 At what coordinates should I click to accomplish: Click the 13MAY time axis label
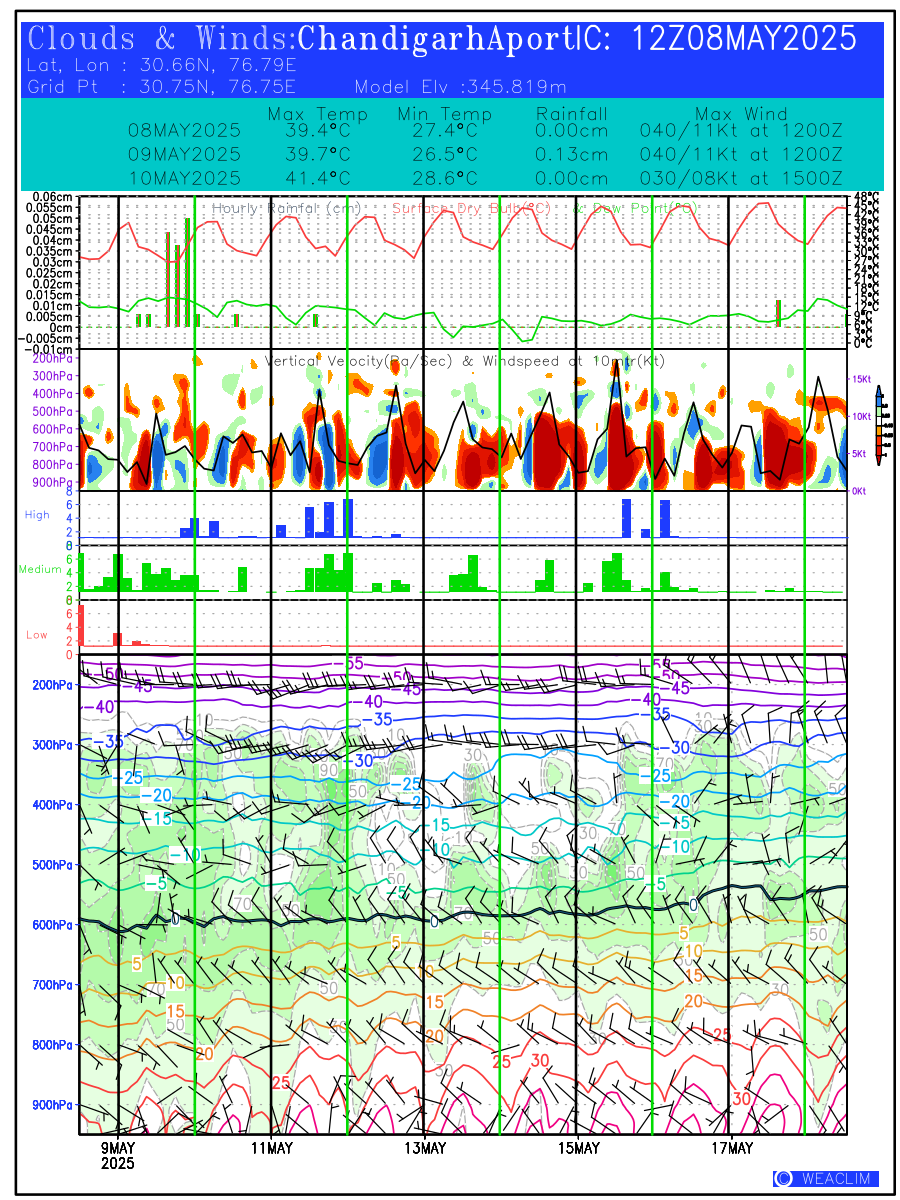tap(424, 1147)
